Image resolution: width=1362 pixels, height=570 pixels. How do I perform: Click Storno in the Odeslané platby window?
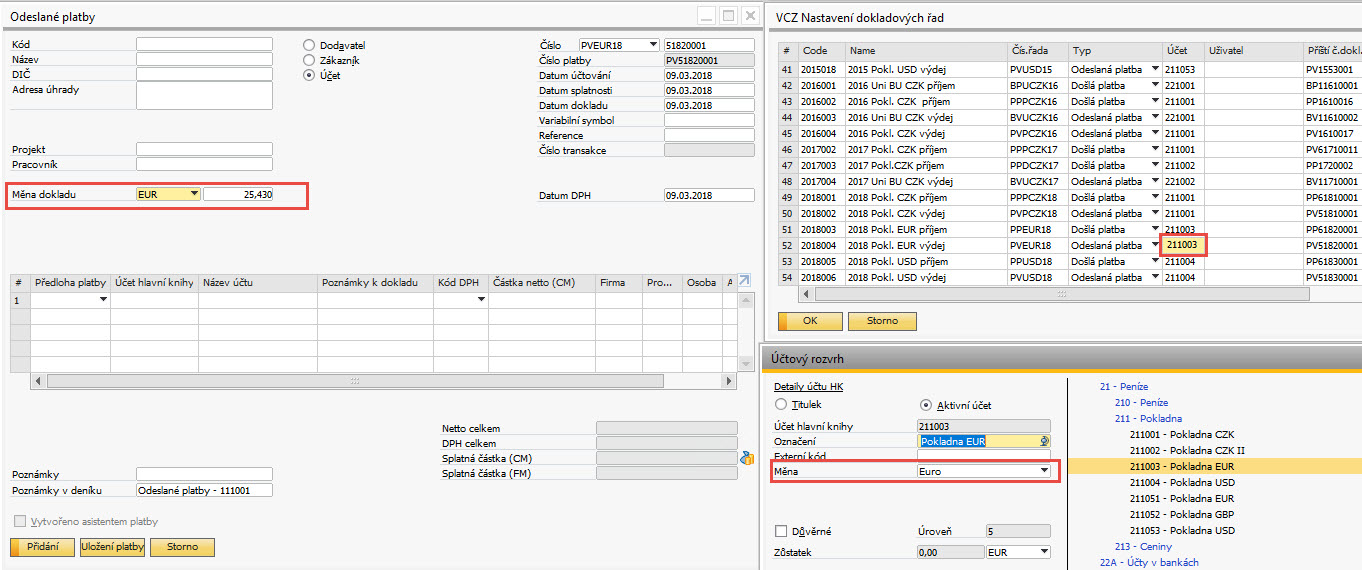pos(182,547)
